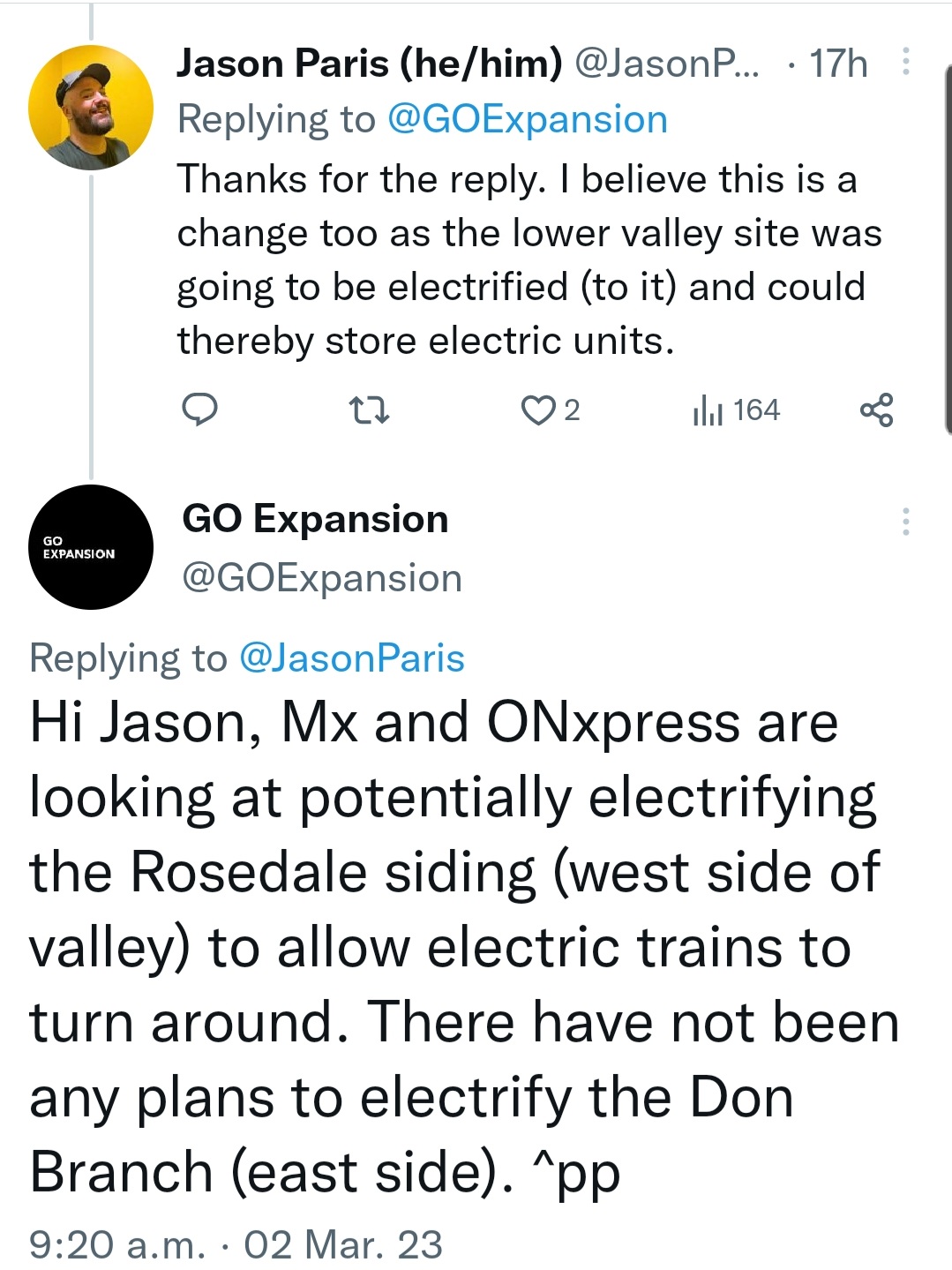Share Jason Paris's tweet
The image size is (952, 1270).
pos(876,410)
